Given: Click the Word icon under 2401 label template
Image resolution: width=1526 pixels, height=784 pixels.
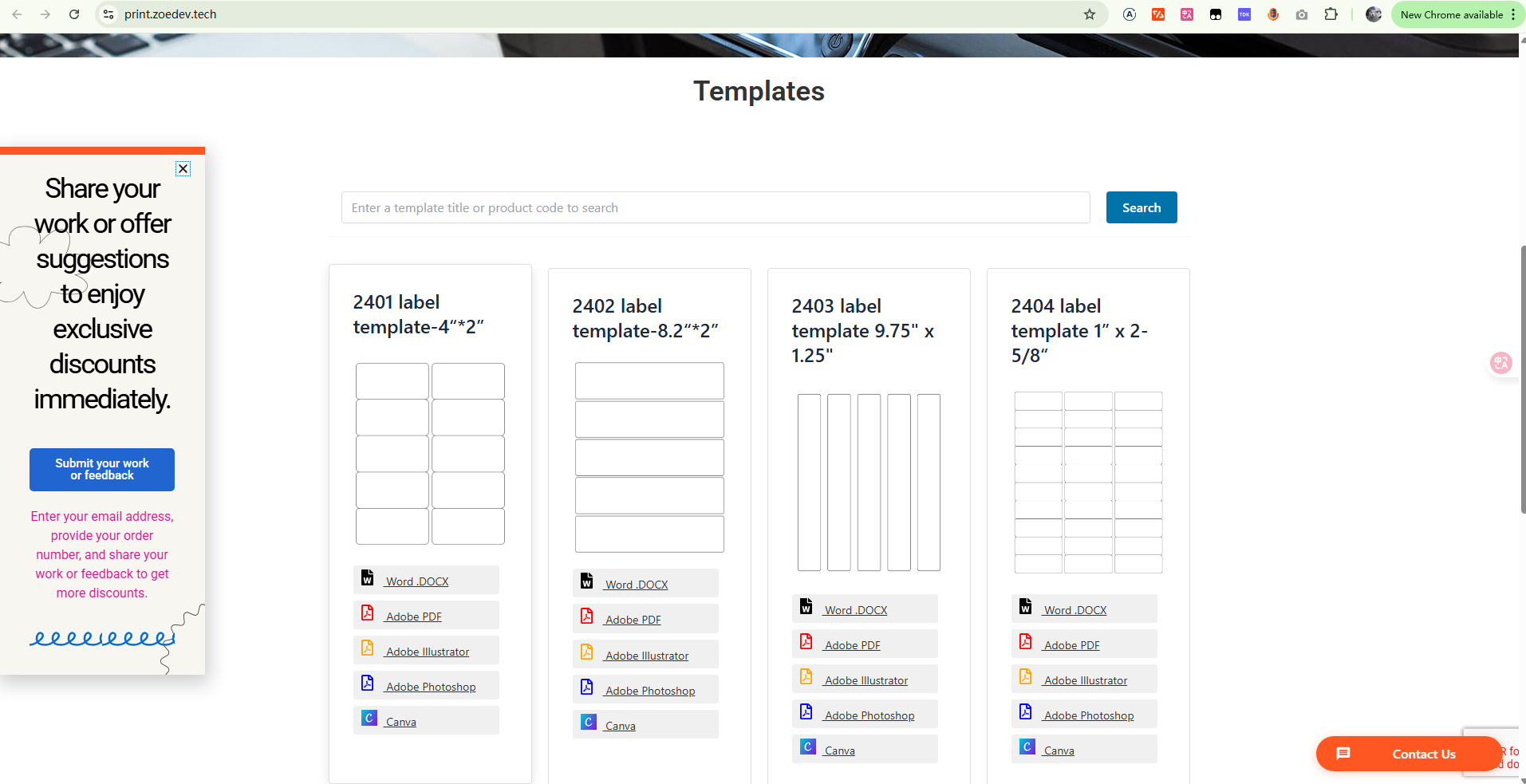Looking at the screenshot, I should coord(368,578).
